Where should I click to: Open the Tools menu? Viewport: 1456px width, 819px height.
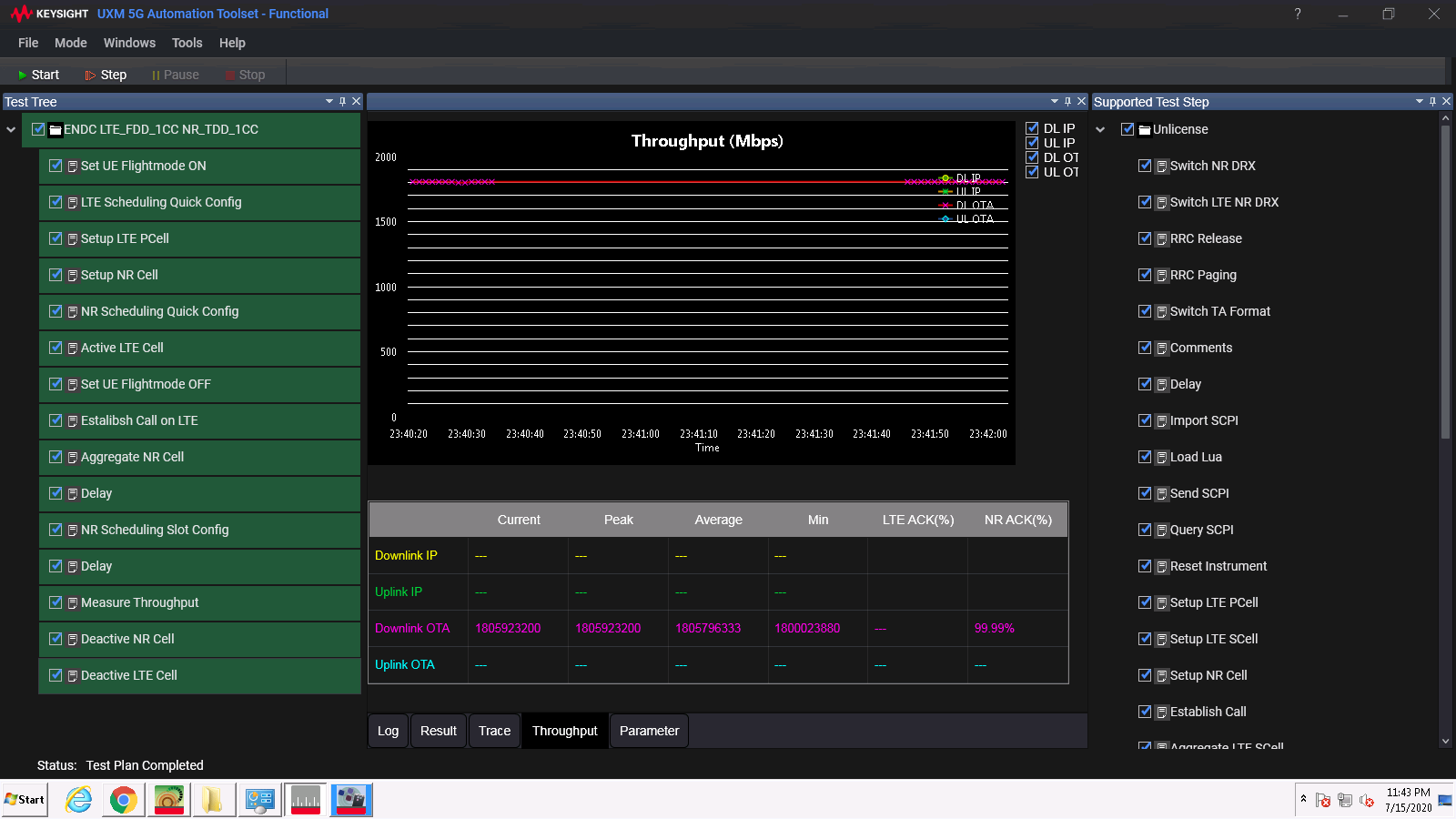click(x=187, y=43)
